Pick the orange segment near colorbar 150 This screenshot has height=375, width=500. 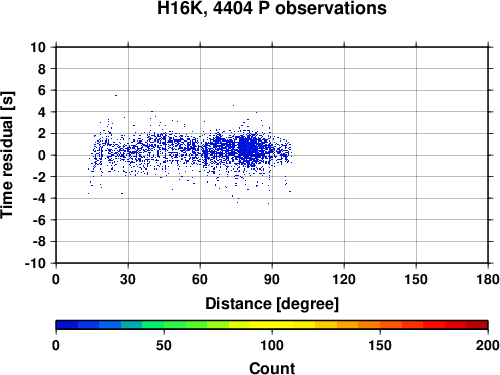[x=380, y=325]
